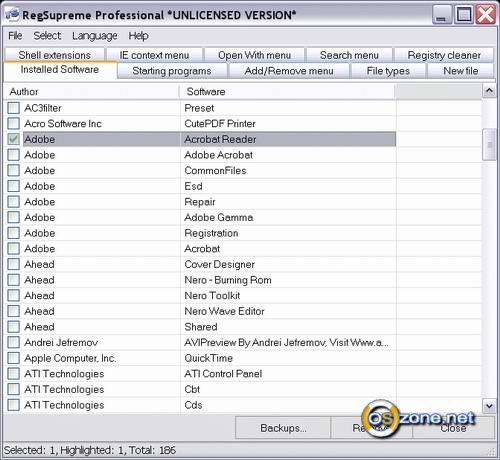
Task: Open the File menu
Action: pos(15,36)
